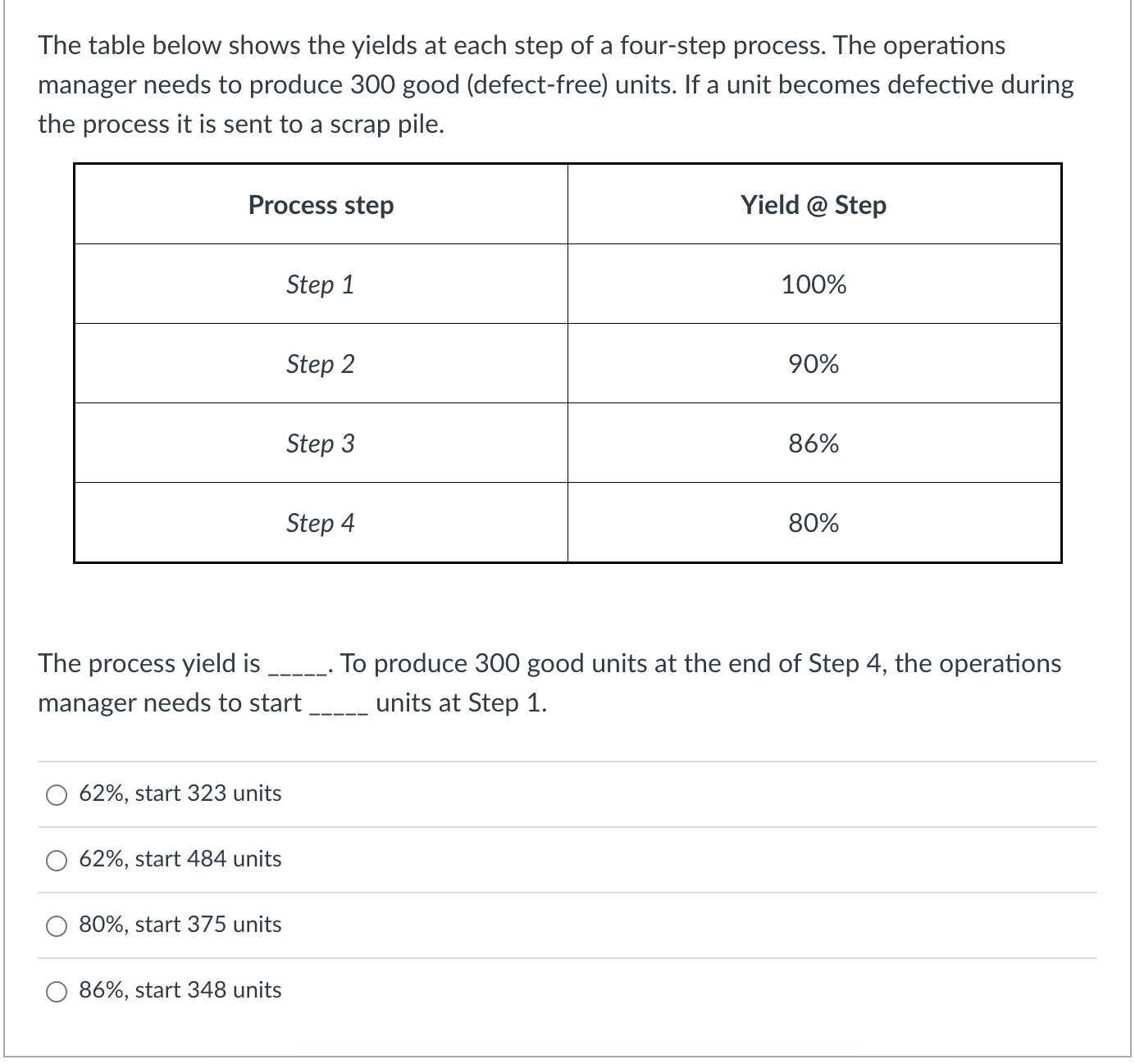Click the 86% yield value
1135x1064 pixels.
pos(814,443)
